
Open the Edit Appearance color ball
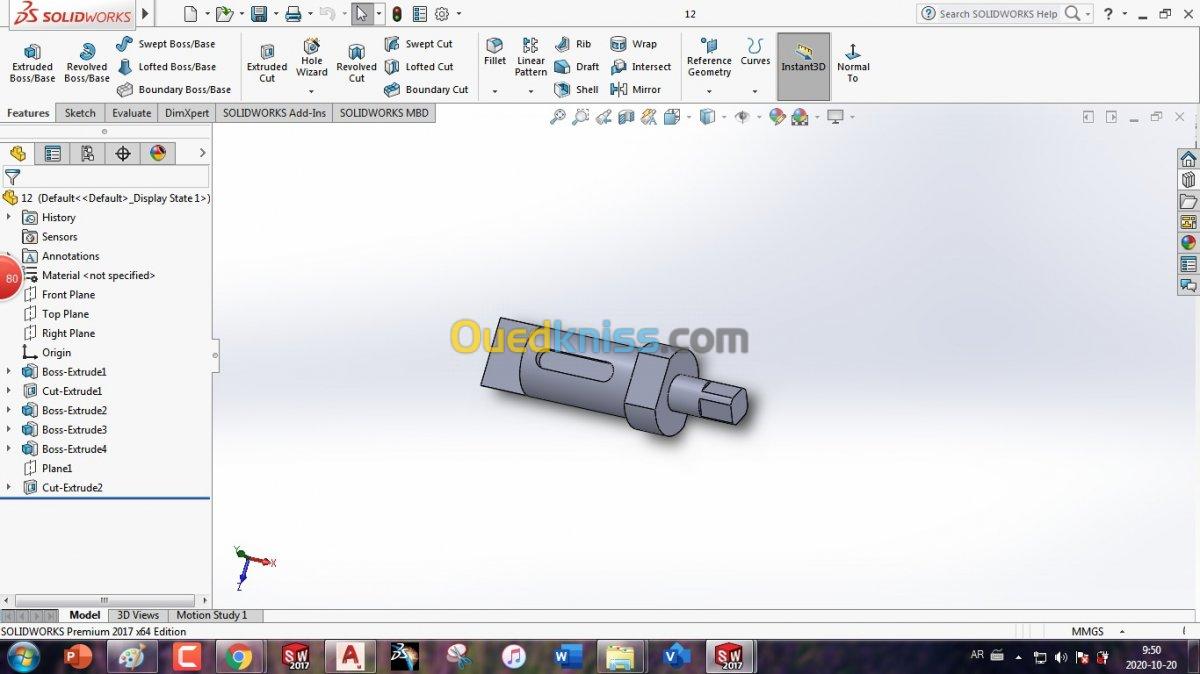click(779, 117)
